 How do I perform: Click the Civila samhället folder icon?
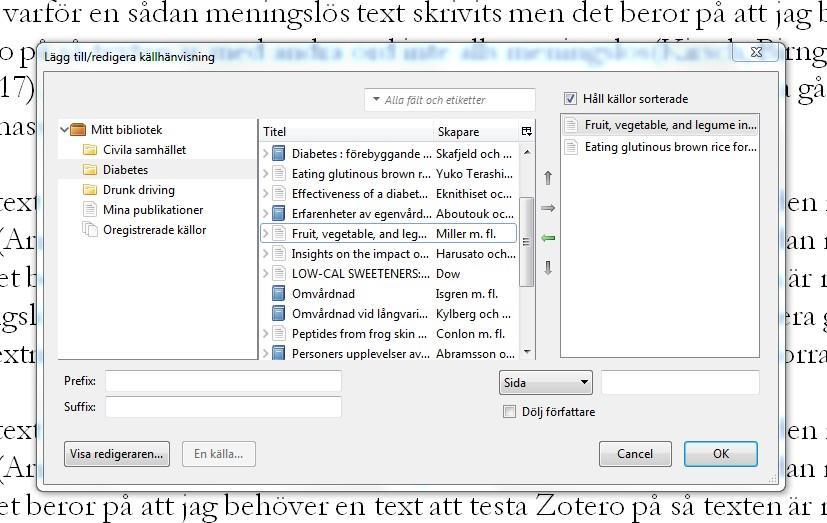click(90, 150)
